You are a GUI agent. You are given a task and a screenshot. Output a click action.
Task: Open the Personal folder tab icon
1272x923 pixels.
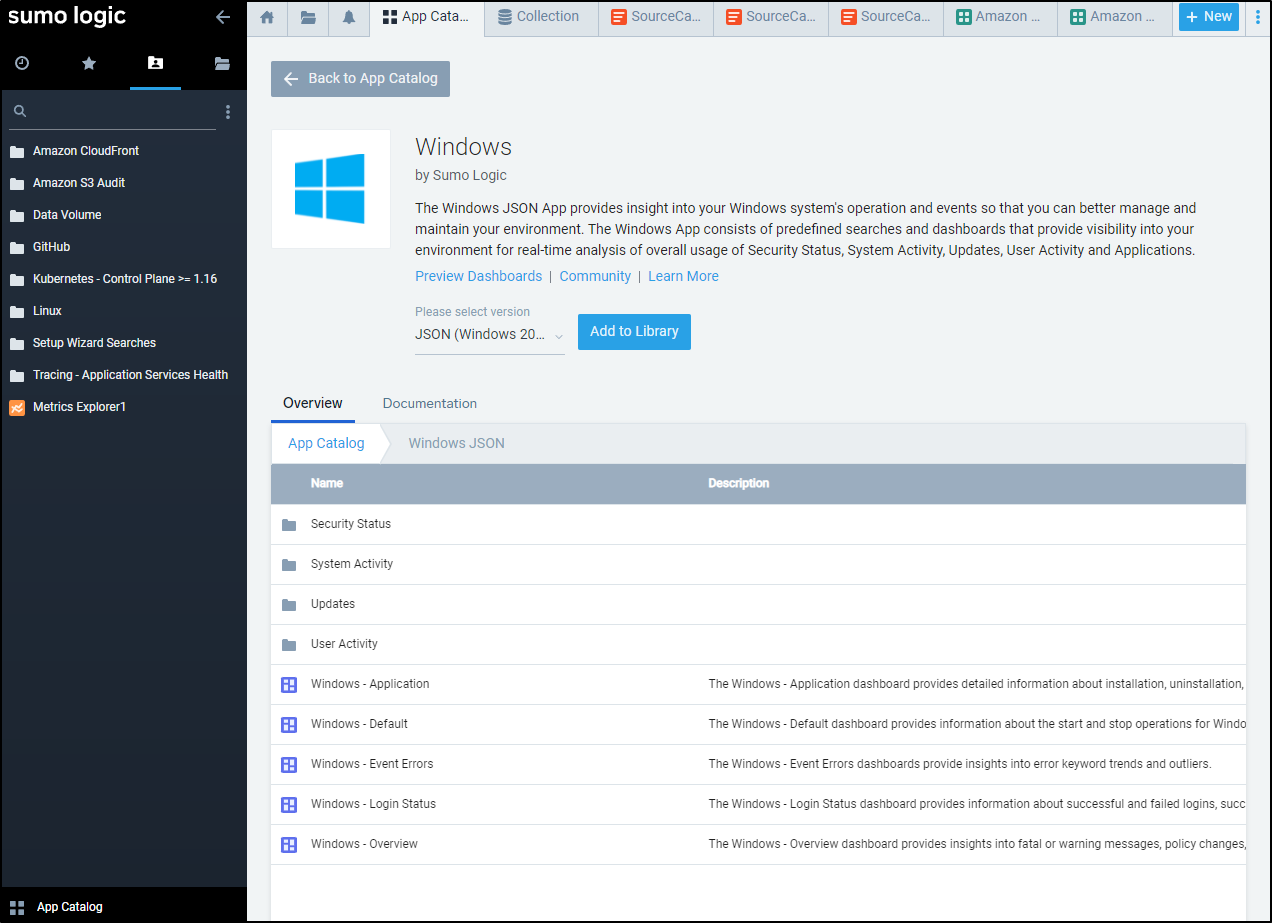point(155,63)
